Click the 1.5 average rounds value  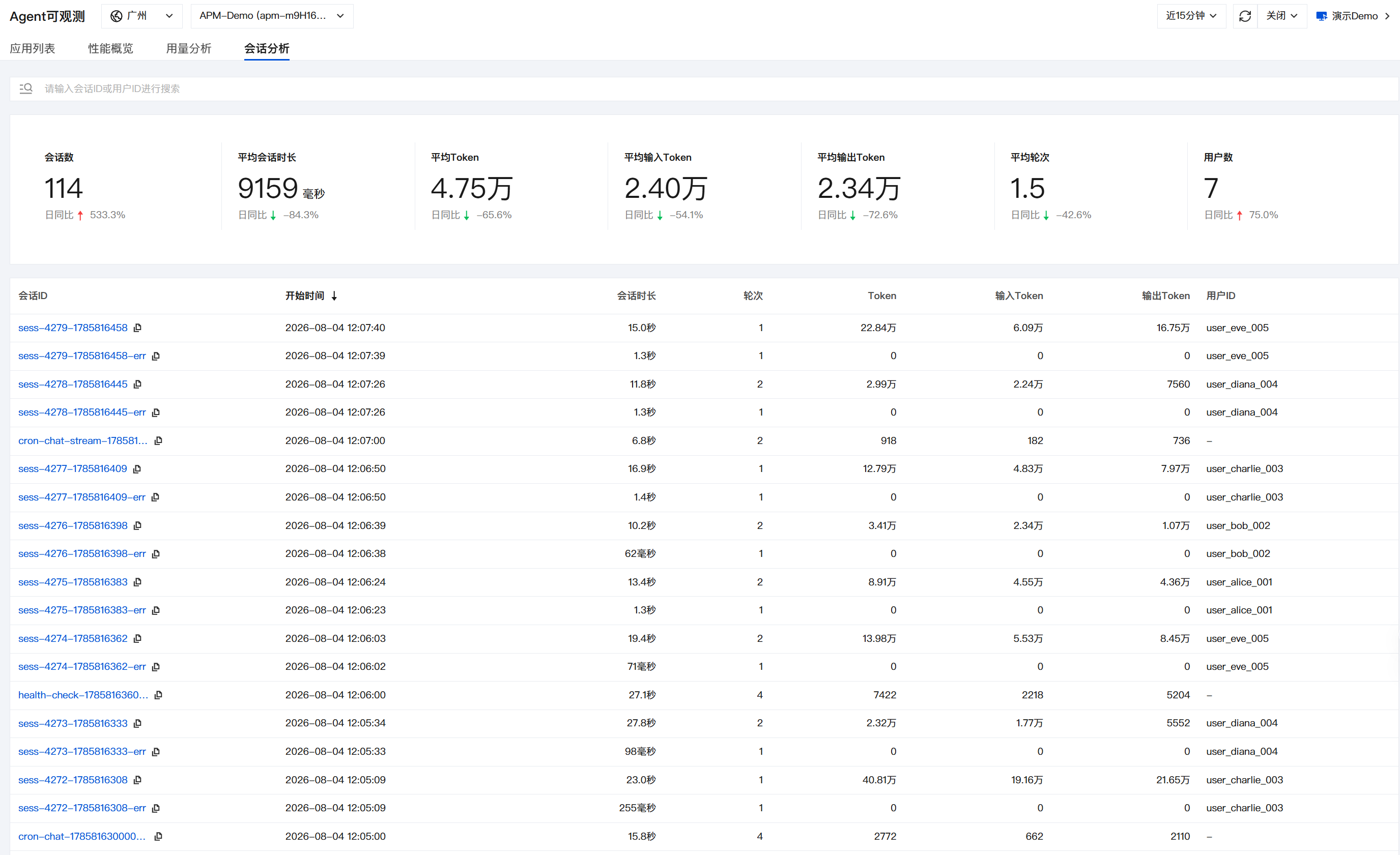point(1028,189)
